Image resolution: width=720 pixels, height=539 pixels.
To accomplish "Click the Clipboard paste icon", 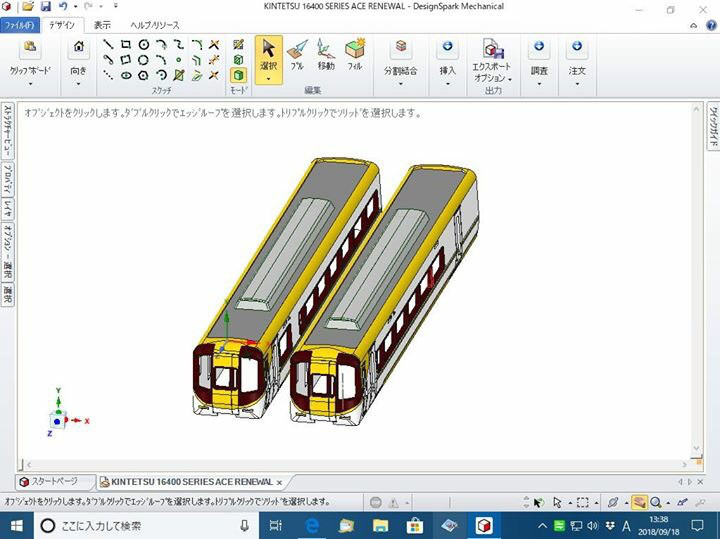I will coord(30,47).
